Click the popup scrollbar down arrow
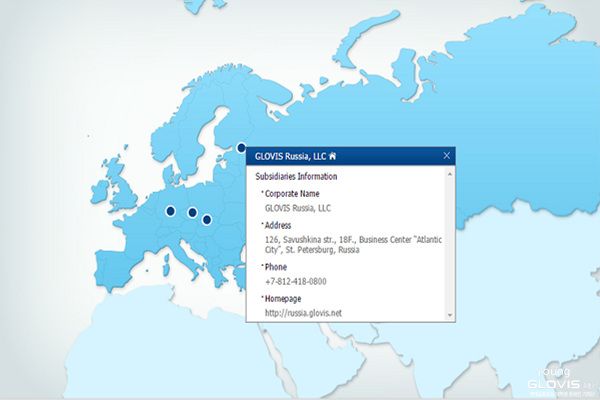600x400 pixels. point(450,315)
